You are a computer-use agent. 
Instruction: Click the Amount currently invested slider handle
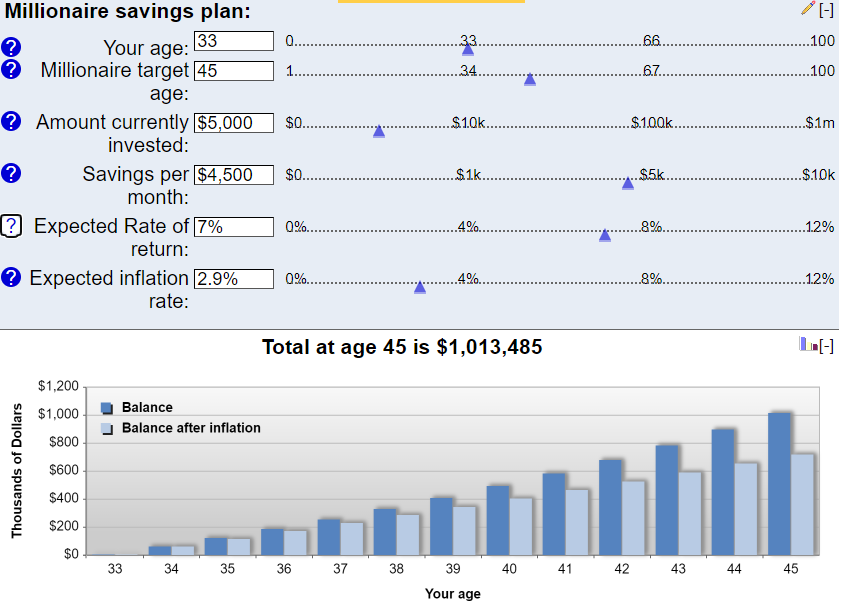tap(379, 132)
